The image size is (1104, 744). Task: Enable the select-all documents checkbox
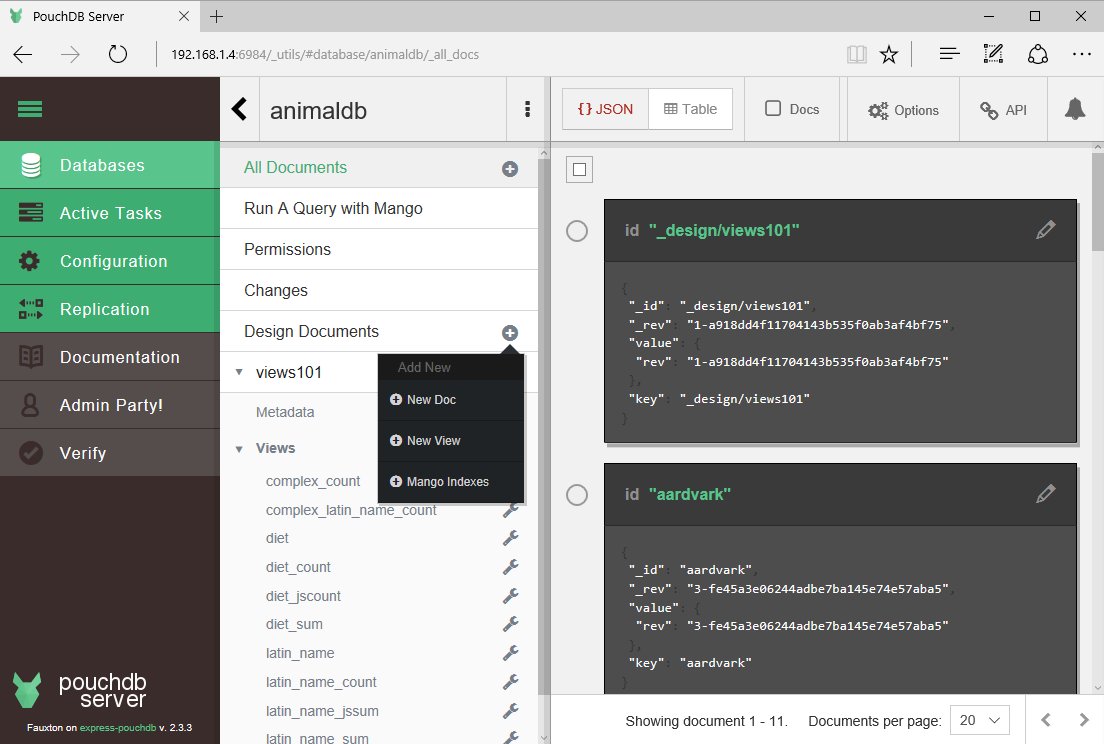[x=579, y=169]
